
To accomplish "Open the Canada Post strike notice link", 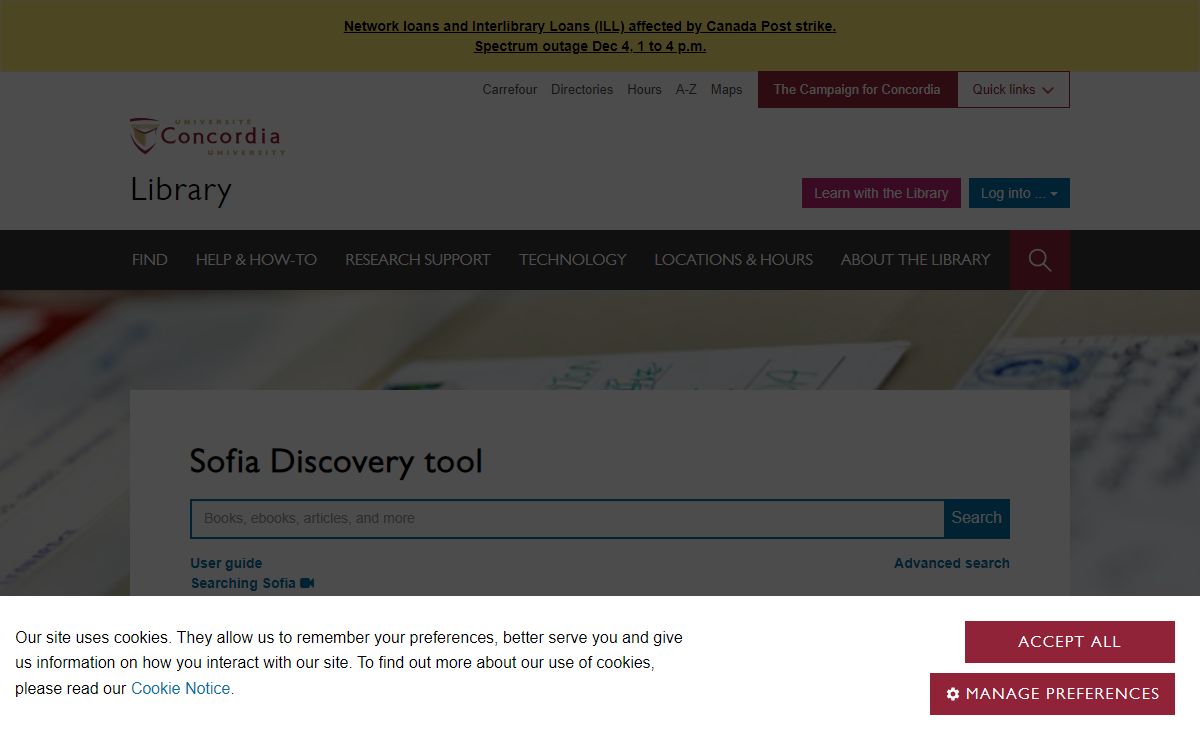I will click(x=589, y=27).
